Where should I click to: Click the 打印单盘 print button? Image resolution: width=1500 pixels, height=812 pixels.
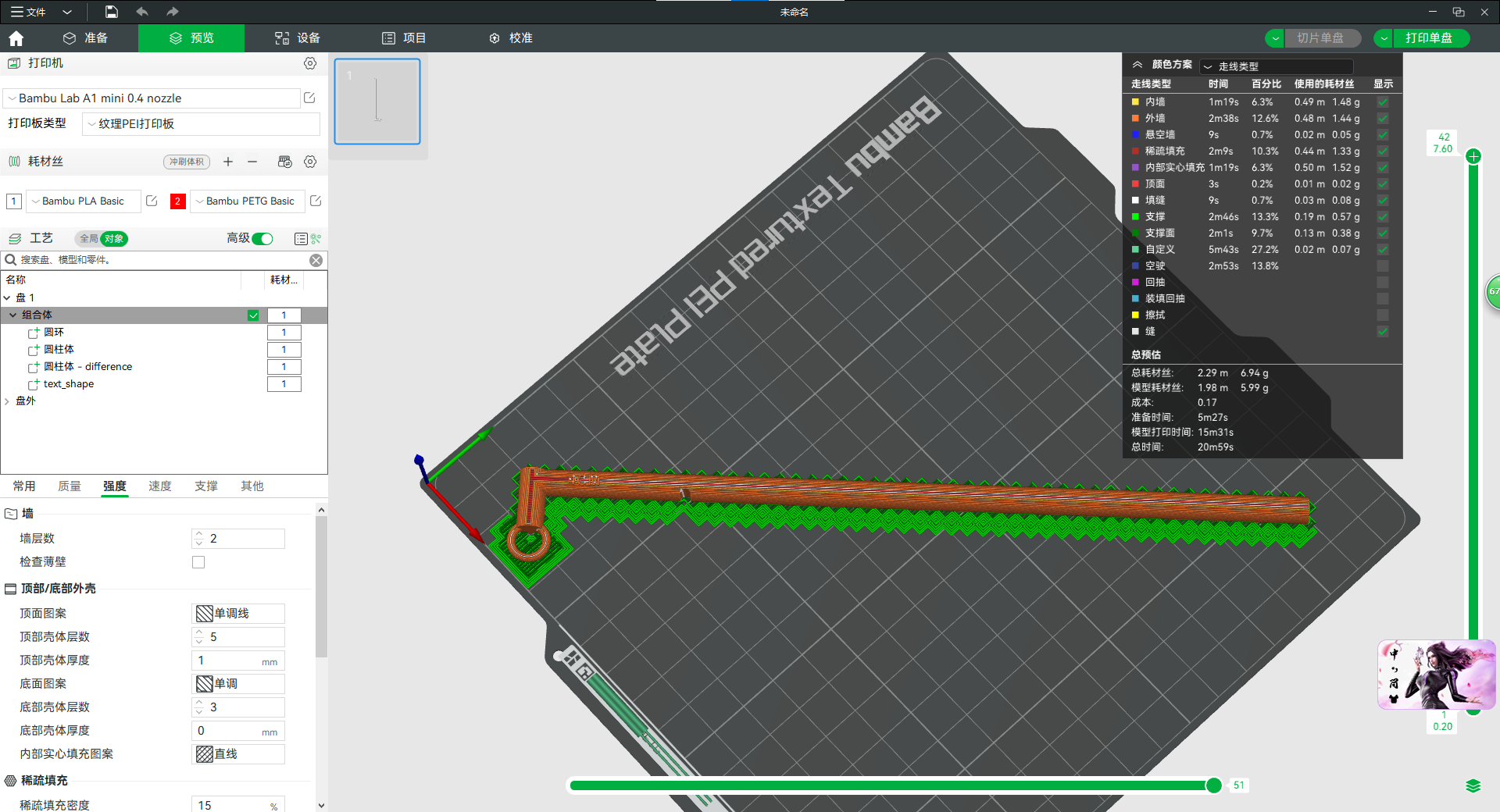tap(1428, 38)
